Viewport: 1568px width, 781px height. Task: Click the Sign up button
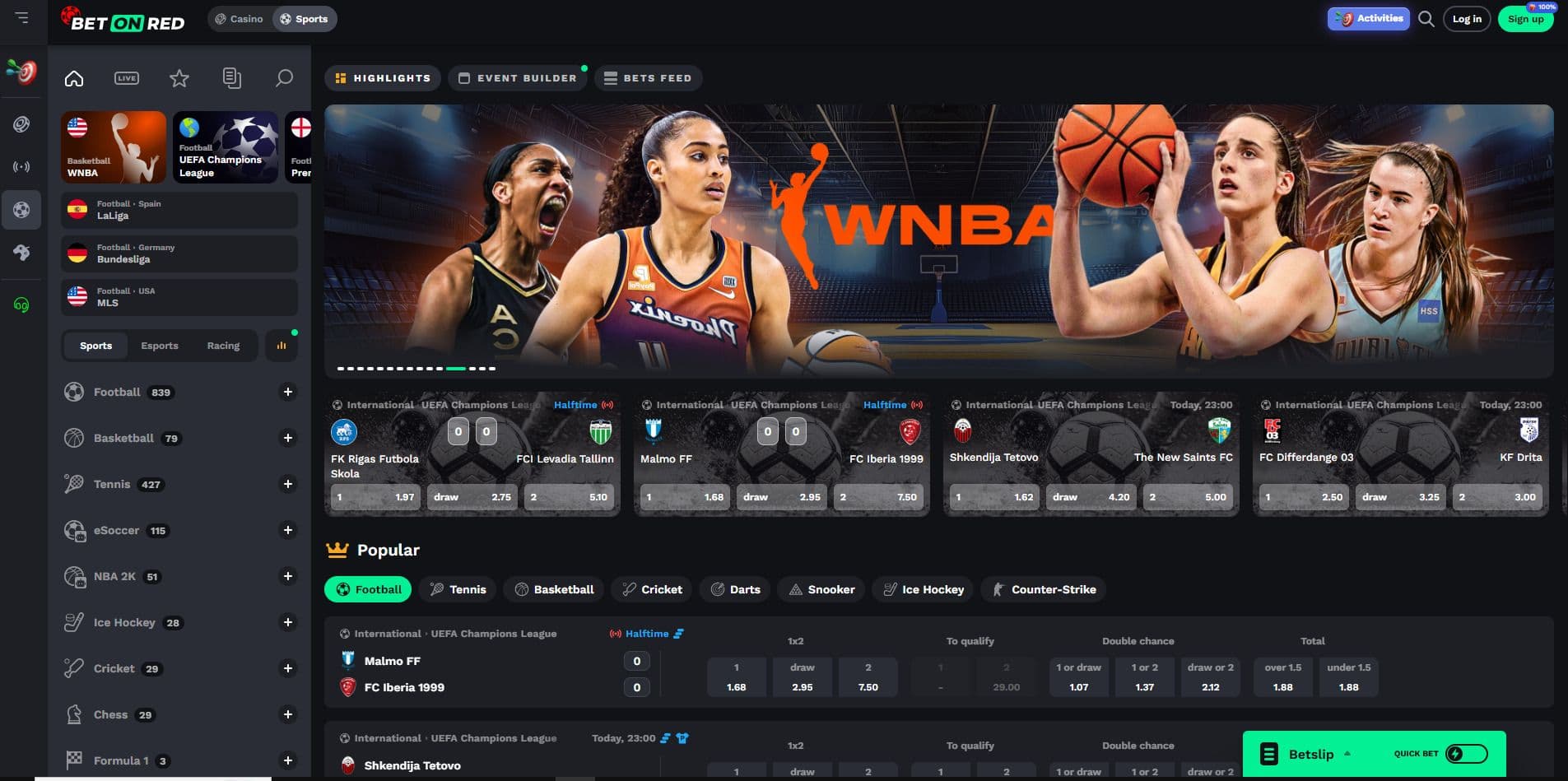click(1525, 19)
